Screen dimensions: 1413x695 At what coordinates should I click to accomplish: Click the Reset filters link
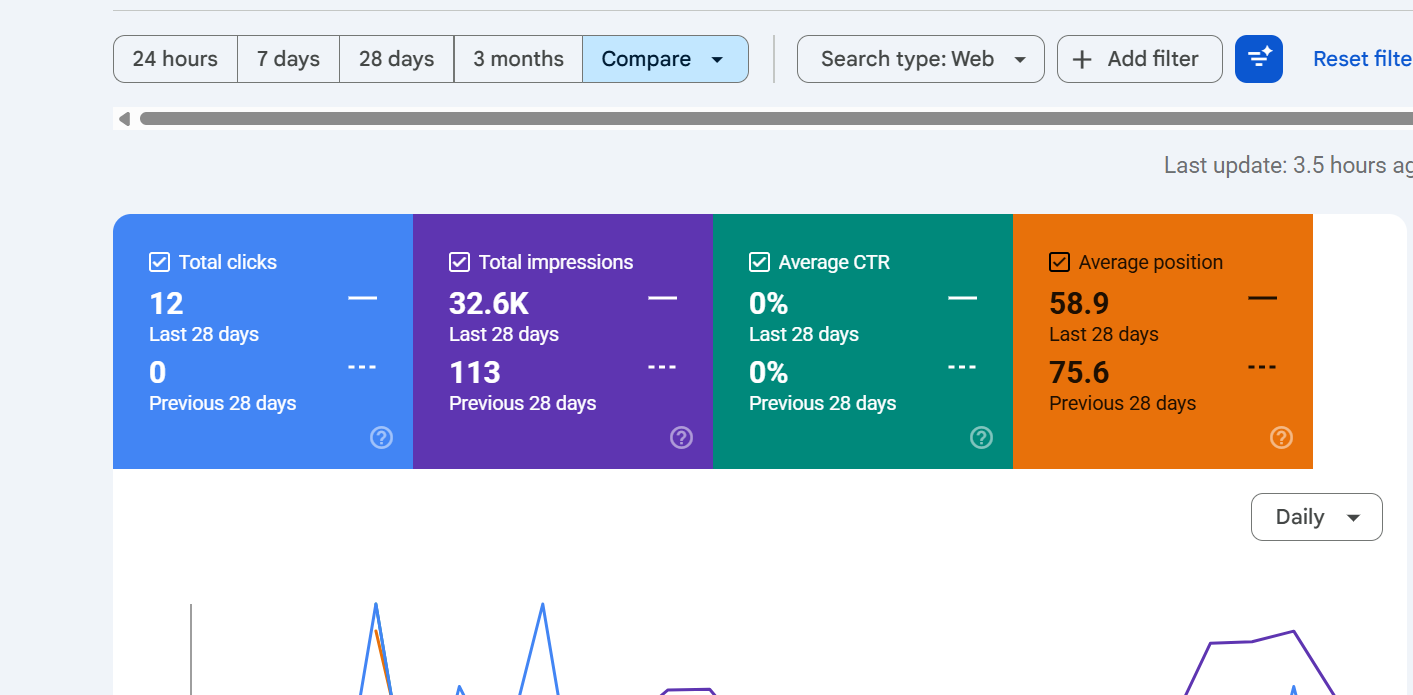point(1362,59)
